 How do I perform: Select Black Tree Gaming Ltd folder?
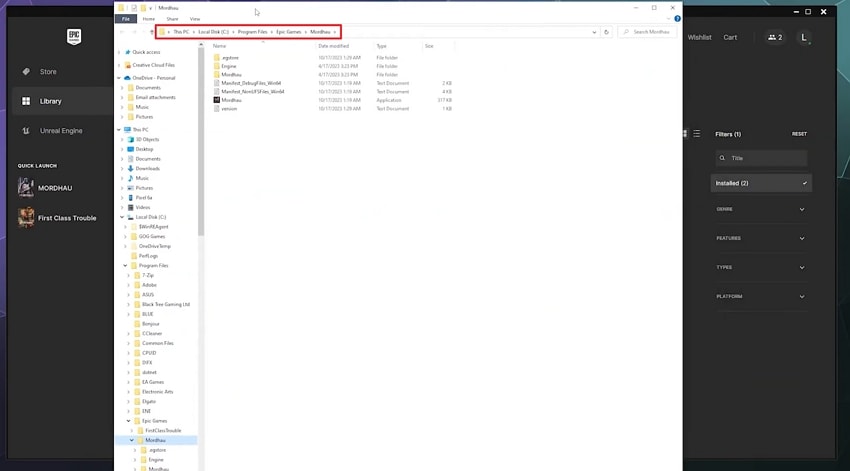pyautogui.click(x=165, y=305)
